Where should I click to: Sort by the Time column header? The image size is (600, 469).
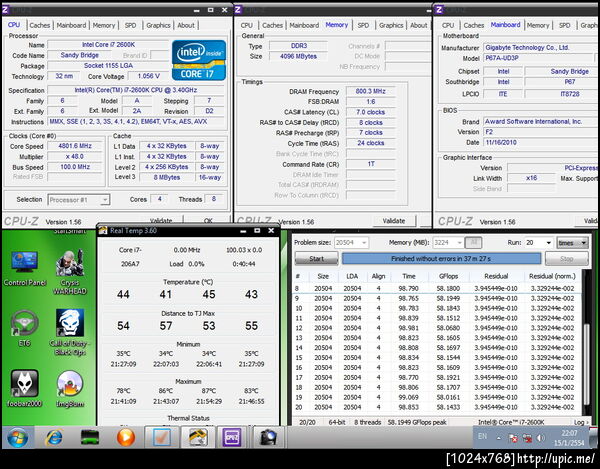[409, 276]
